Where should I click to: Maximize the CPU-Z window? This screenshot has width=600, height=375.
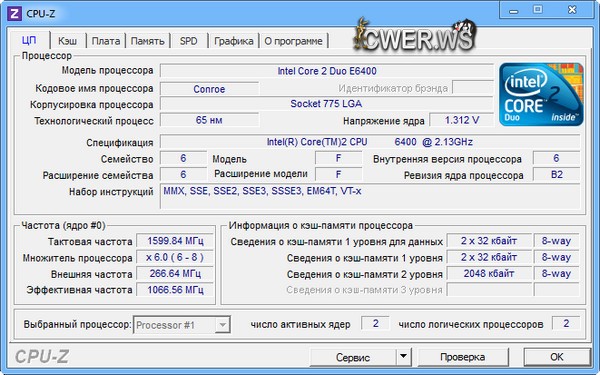tap(538, 10)
